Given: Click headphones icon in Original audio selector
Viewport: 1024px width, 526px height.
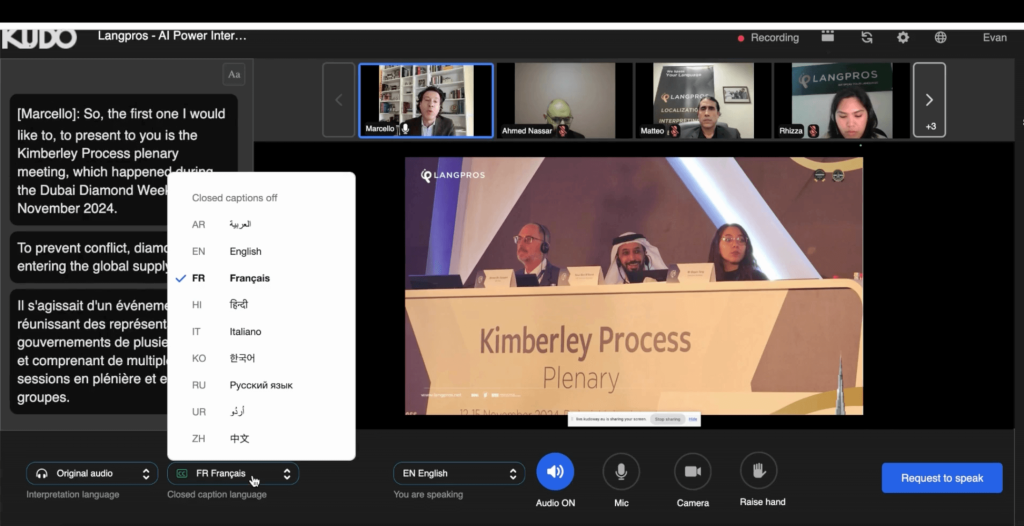Looking at the screenshot, I should pyautogui.click(x=42, y=474).
